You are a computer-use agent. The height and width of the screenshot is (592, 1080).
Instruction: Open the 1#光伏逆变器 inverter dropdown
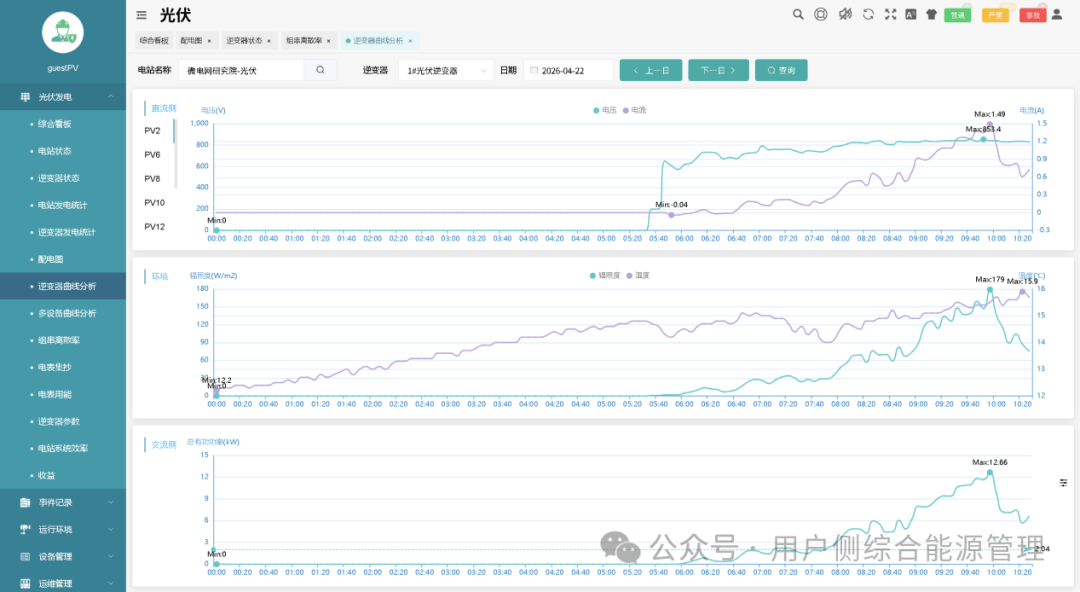(x=446, y=70)
